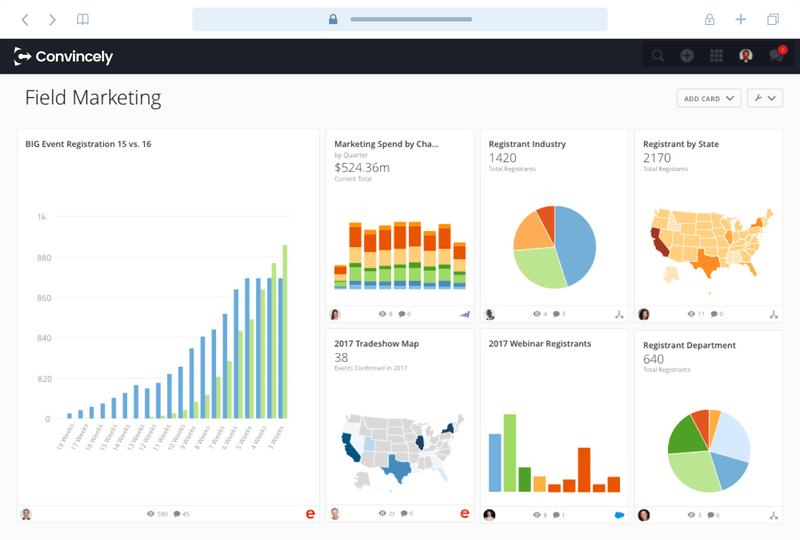Click the Convincely logo
The image size is (800, 540).
click(x=64, y=57)
